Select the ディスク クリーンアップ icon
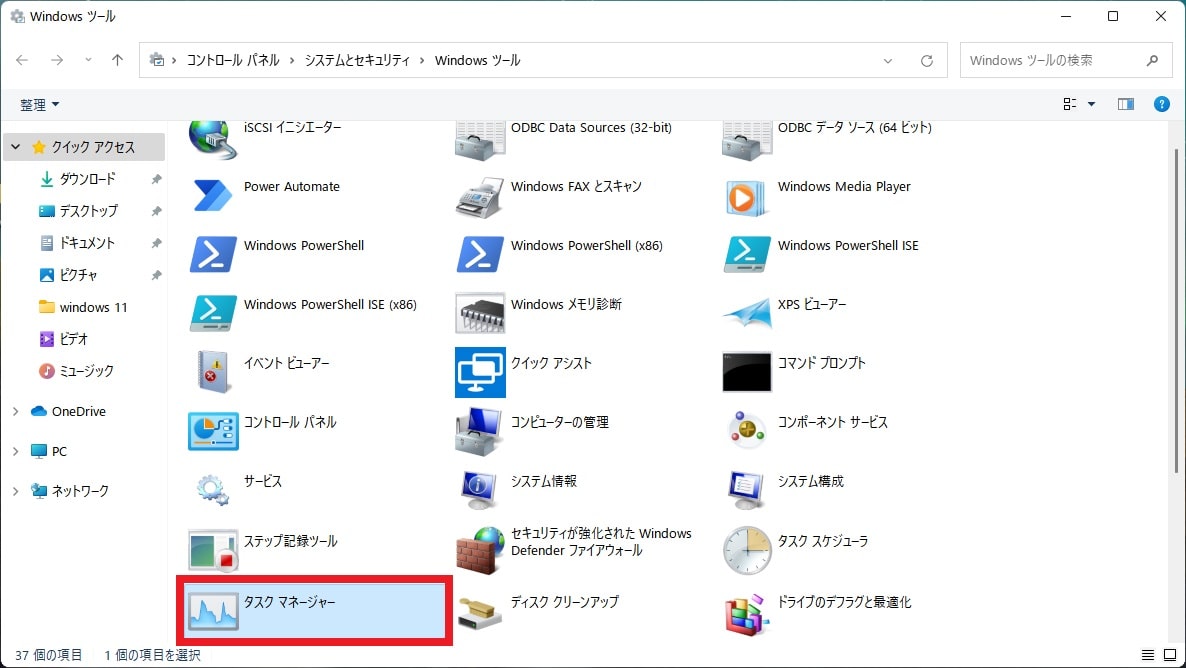This screenshot has height=668, width=1186. click(x=480, y=611)
